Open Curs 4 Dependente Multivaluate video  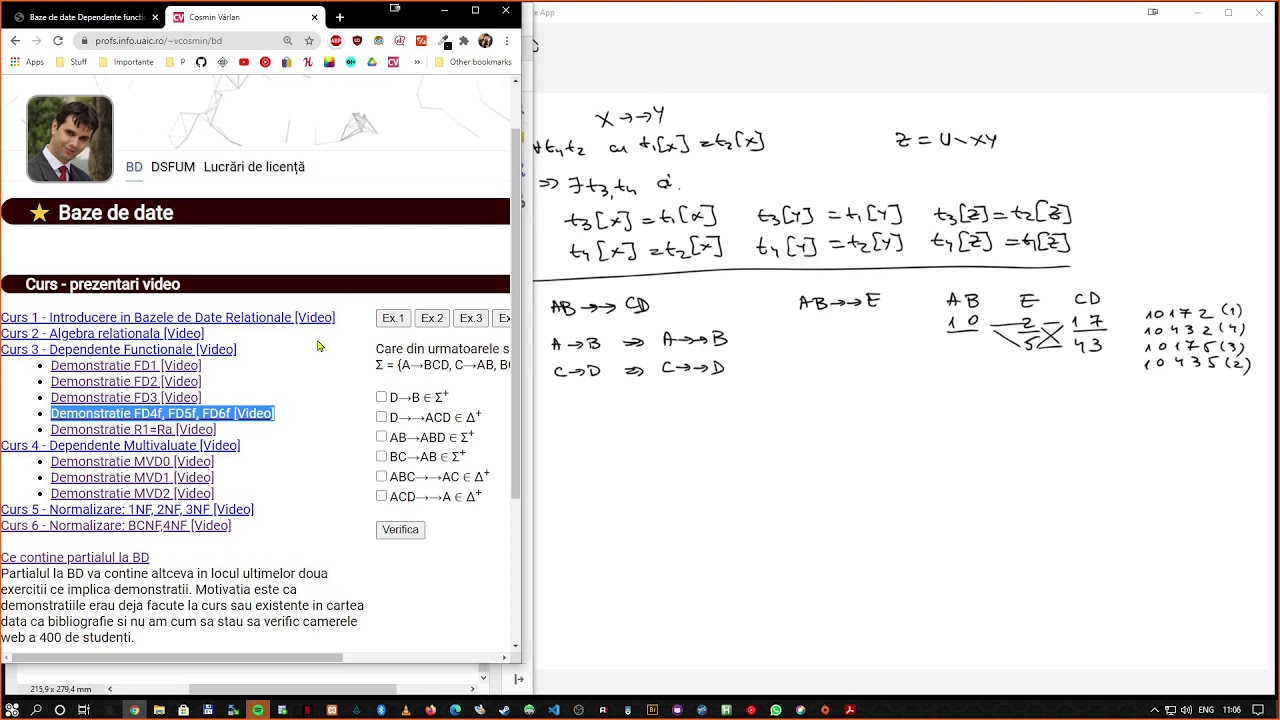pos(120,445)
